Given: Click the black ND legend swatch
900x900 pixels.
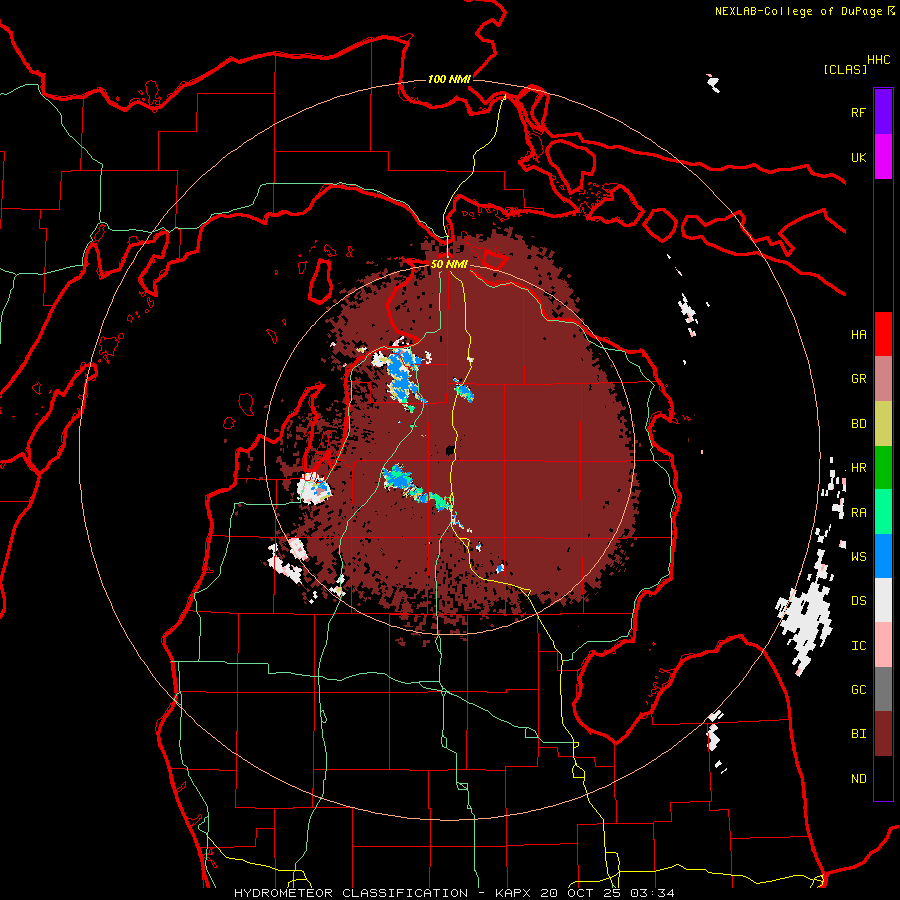Looking at the screenshot, I should pyautogui.click(x=883, y=778).
